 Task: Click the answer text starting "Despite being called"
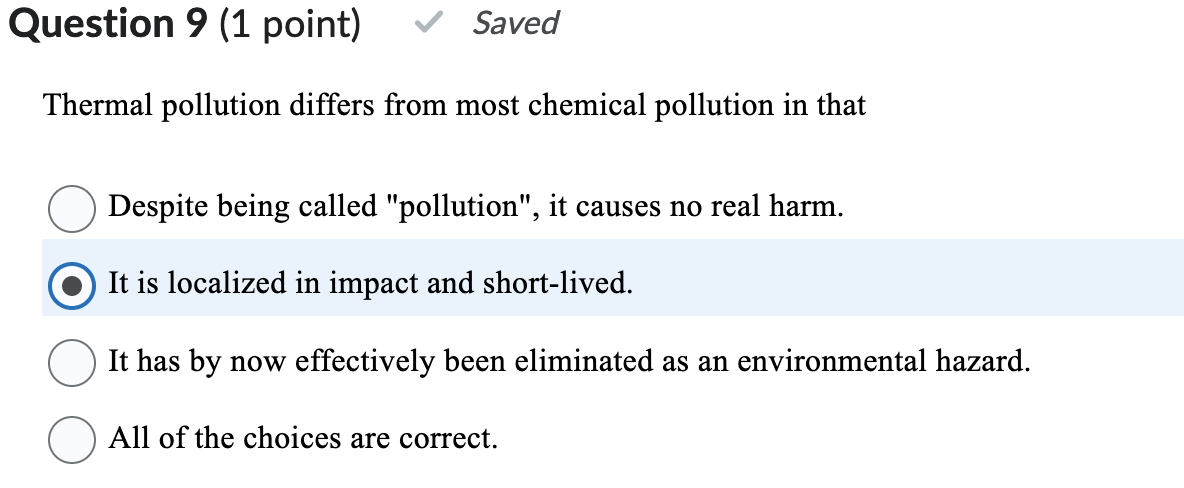coord(475,208)
